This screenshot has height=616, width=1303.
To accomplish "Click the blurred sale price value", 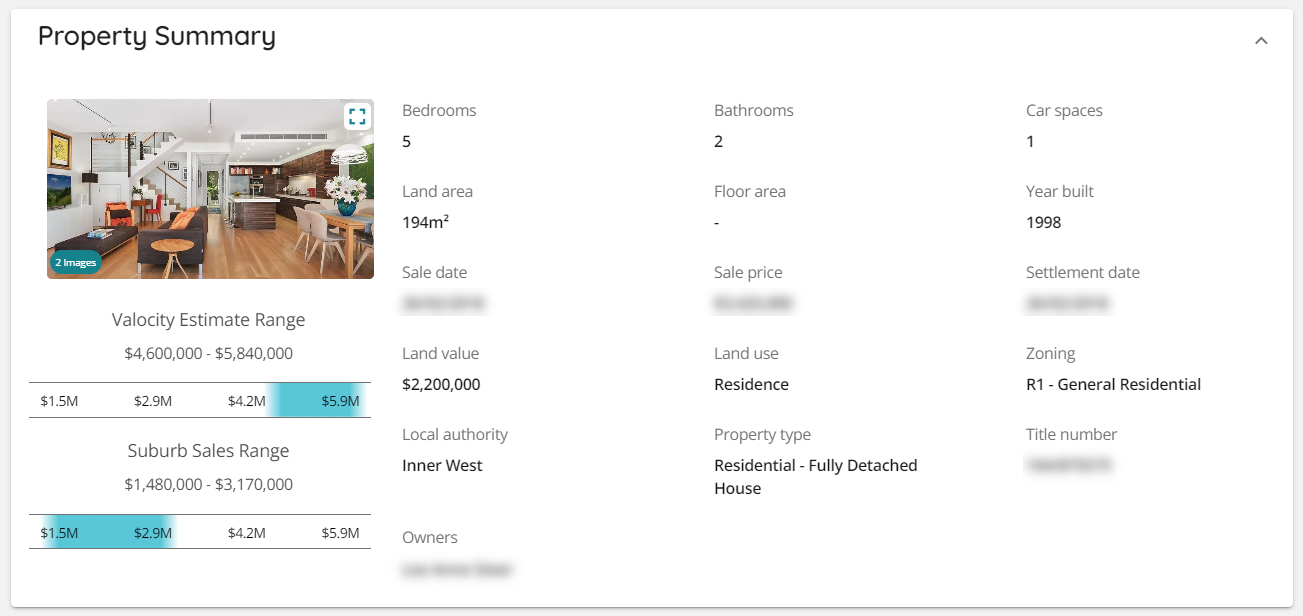I will click(x=754, y=303).
